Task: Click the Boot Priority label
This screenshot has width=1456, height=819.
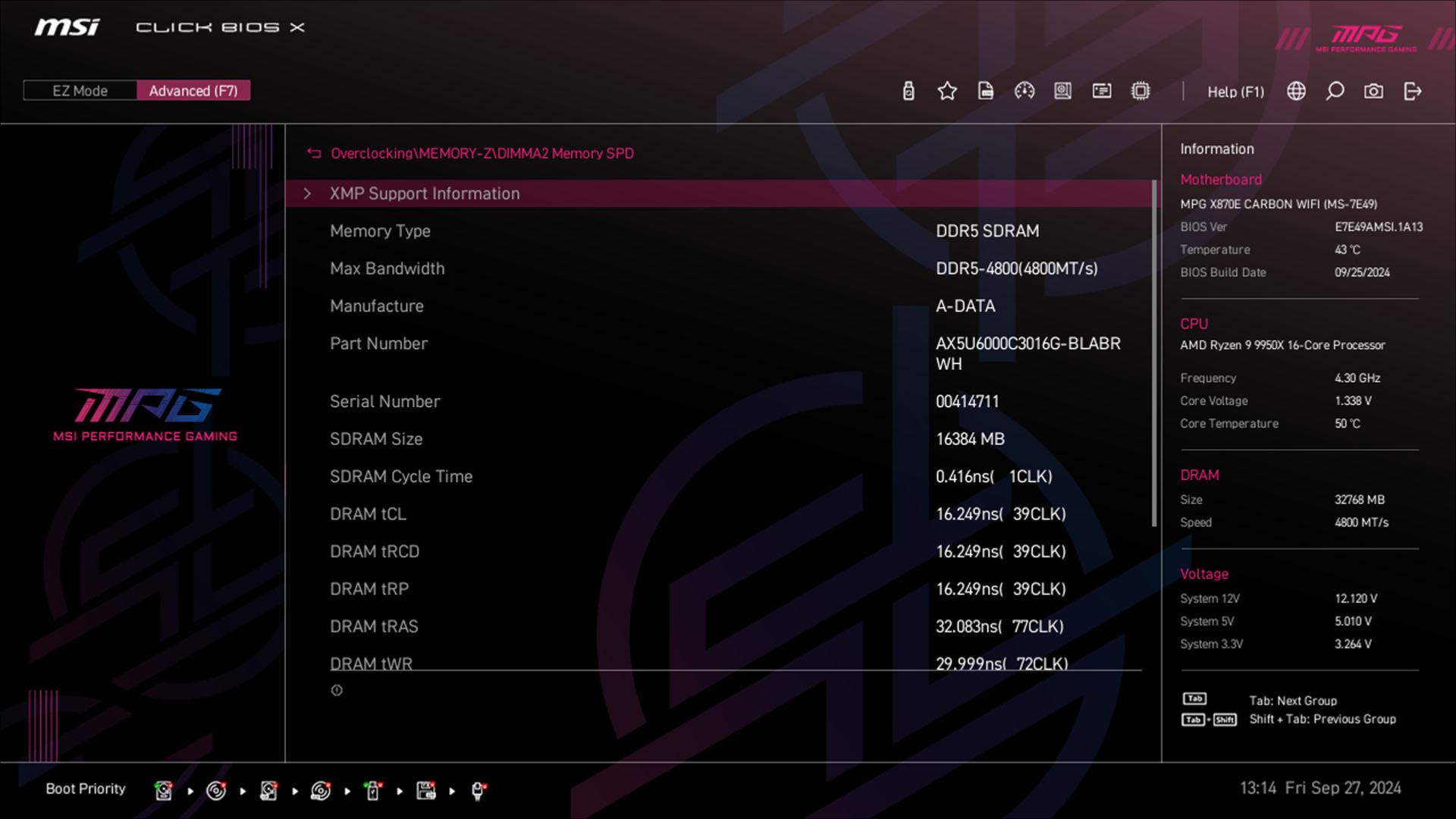Action: [86, 789]
